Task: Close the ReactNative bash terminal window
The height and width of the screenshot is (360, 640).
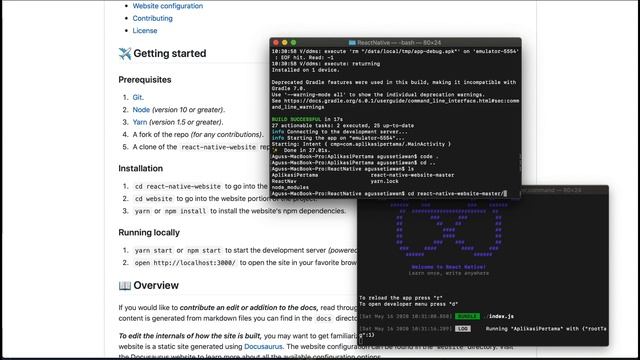Action: [276, 42]
